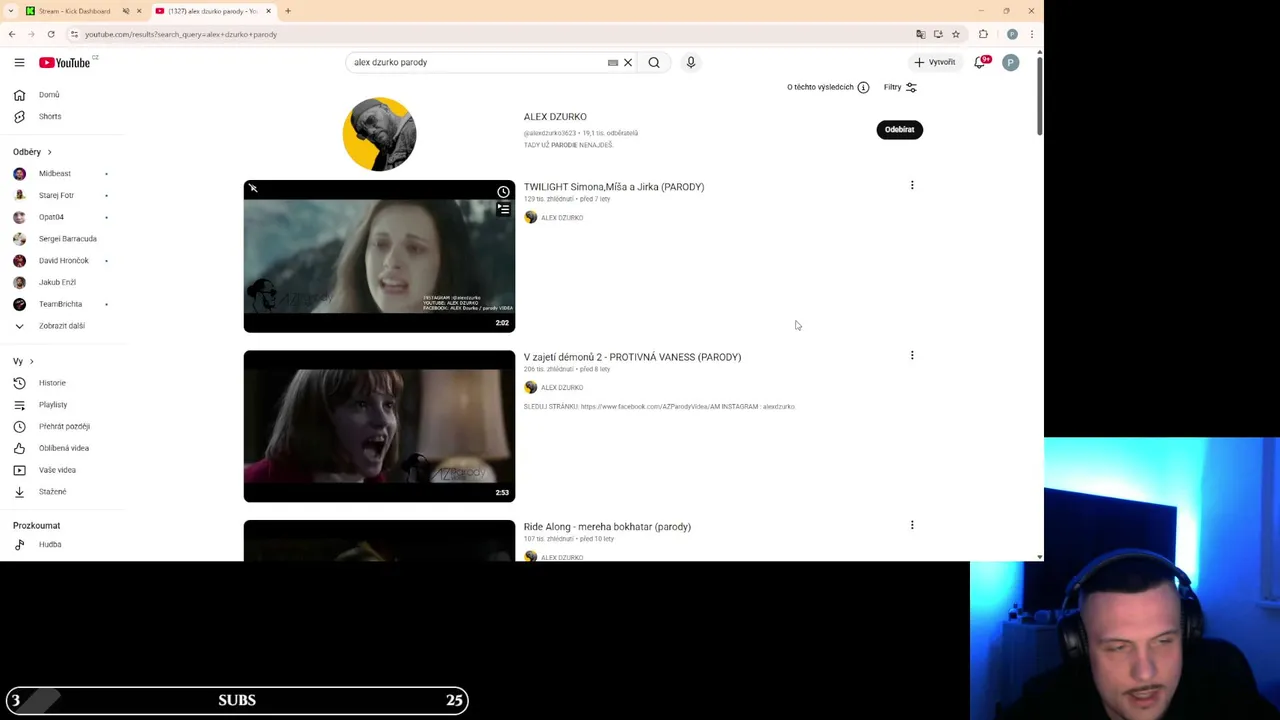This screenshot has height=720, width=1280.
Task: Open V zajetí démonů 2 video title
Action: 632,357
